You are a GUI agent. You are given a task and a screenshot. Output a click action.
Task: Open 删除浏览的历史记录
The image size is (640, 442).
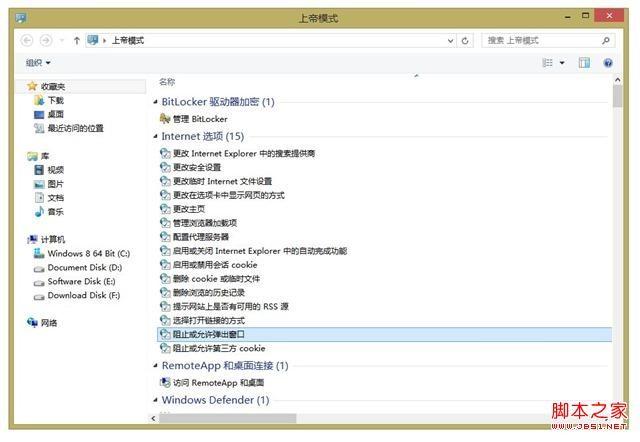[x=209, y=293]
